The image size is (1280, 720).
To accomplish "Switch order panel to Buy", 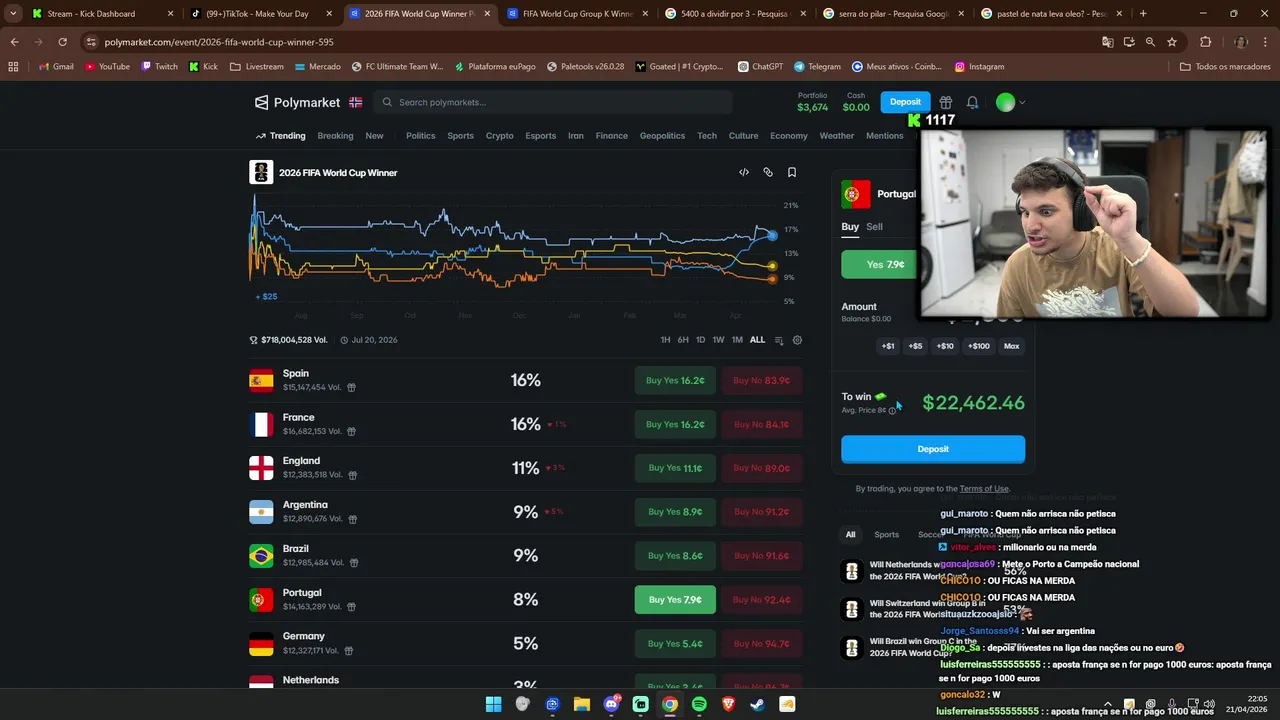I will point(850,227).
